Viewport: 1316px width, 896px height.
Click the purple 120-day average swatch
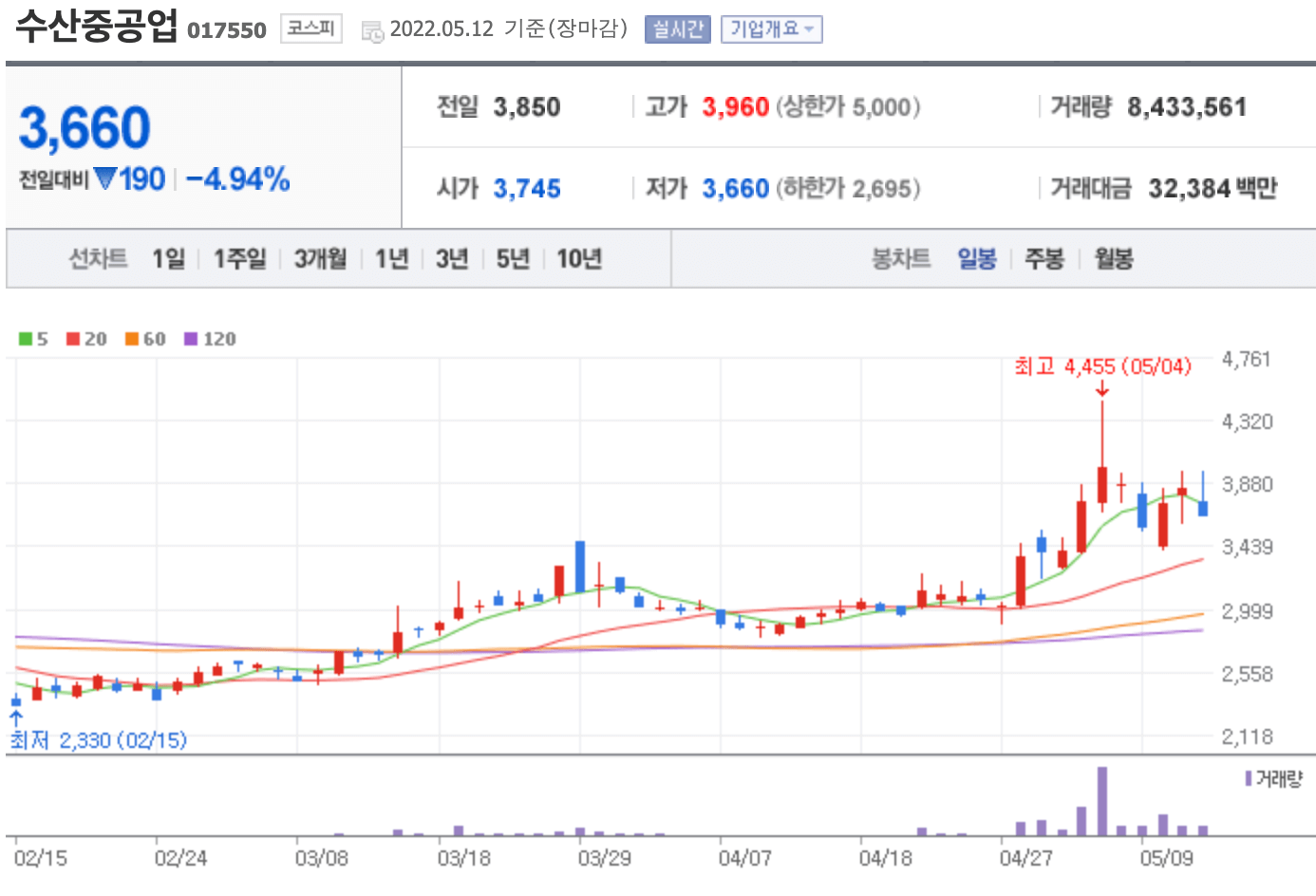coord(191,339)
